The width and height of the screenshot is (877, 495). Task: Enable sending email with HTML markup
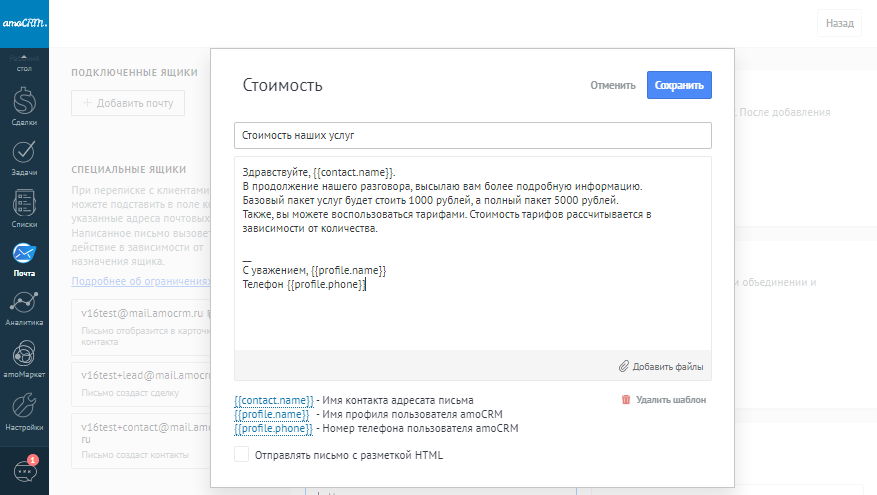coord(241,455)
